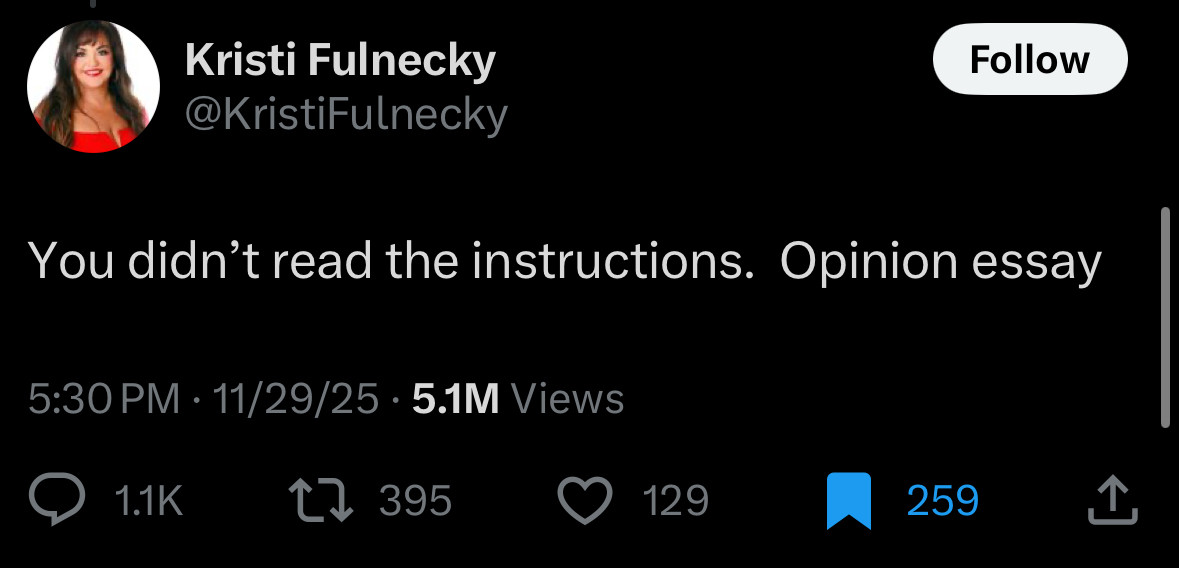Screen dimensions: 1179x568
Task: Click the 1.1K replies count
Action: [149, 500]
